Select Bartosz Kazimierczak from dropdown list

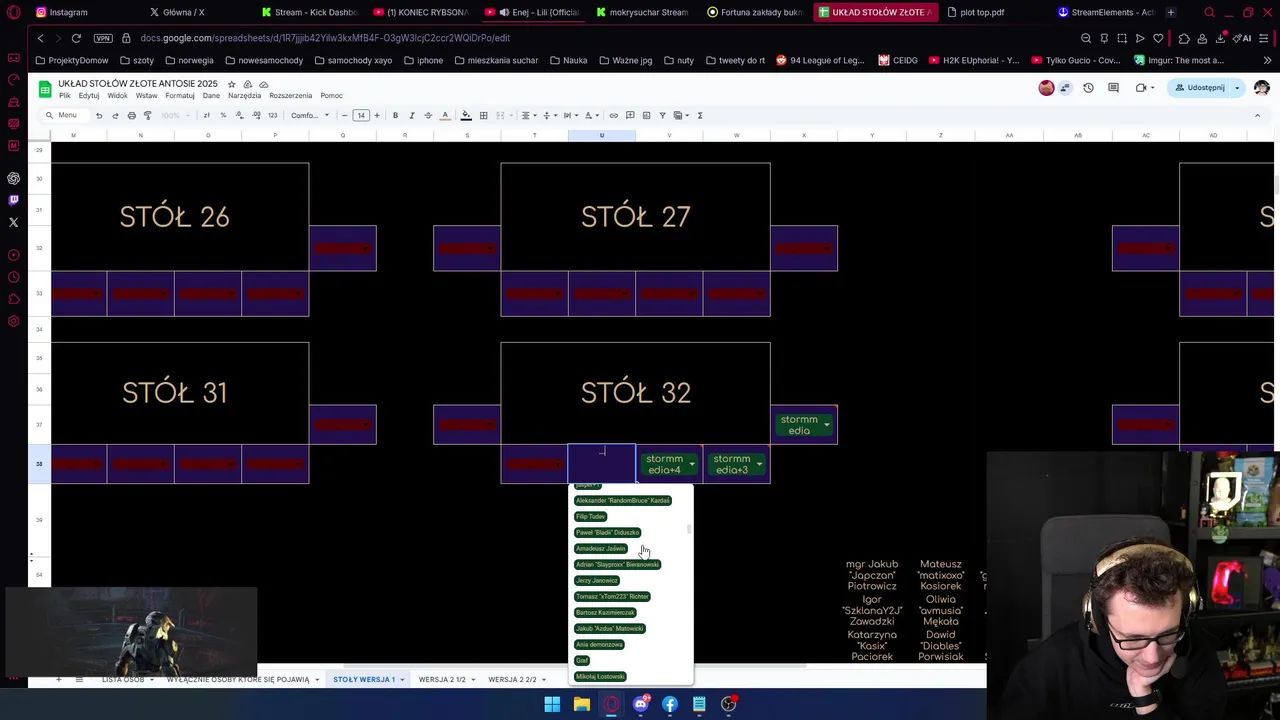(605, 613)
